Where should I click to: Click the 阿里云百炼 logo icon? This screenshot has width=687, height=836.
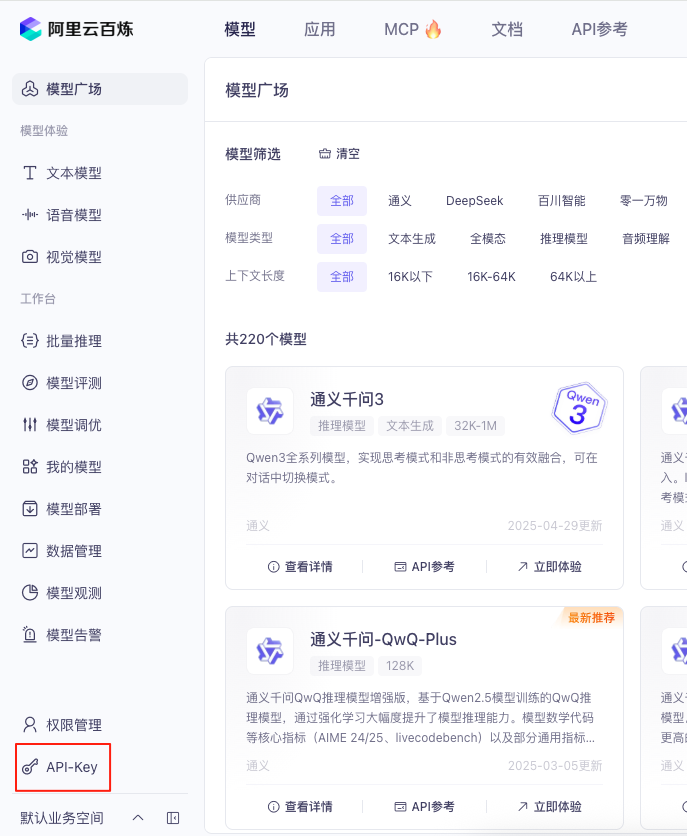[31, 29]
